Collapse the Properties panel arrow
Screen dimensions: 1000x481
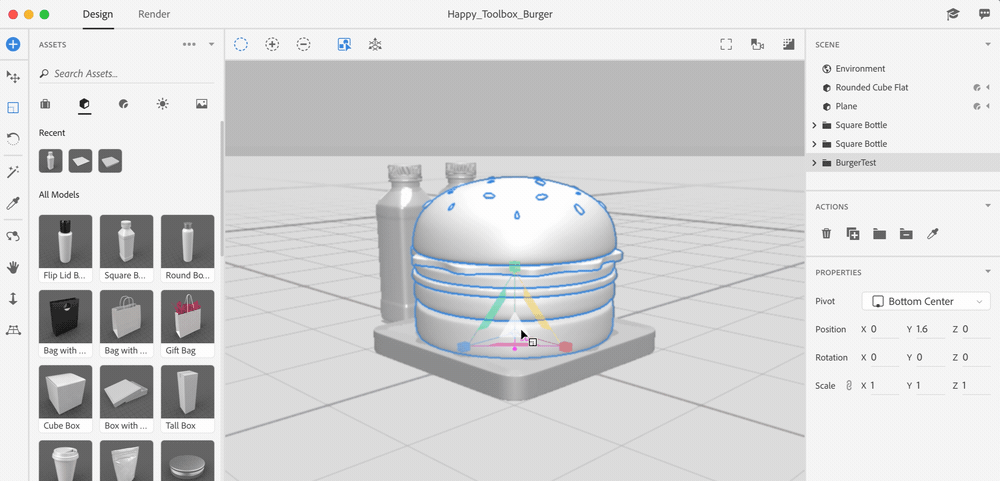(988, 272)
